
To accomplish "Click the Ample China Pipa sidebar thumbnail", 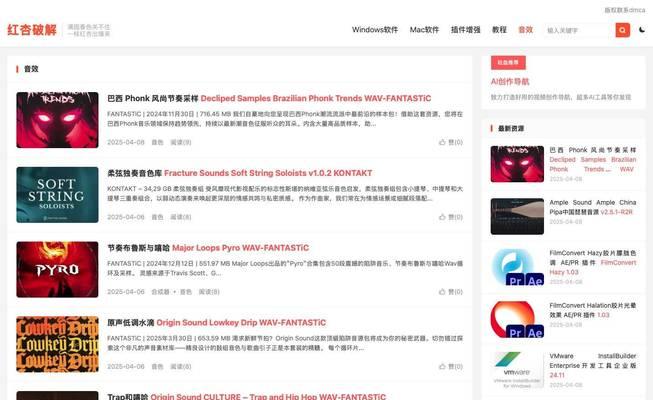I will [517, 216].
